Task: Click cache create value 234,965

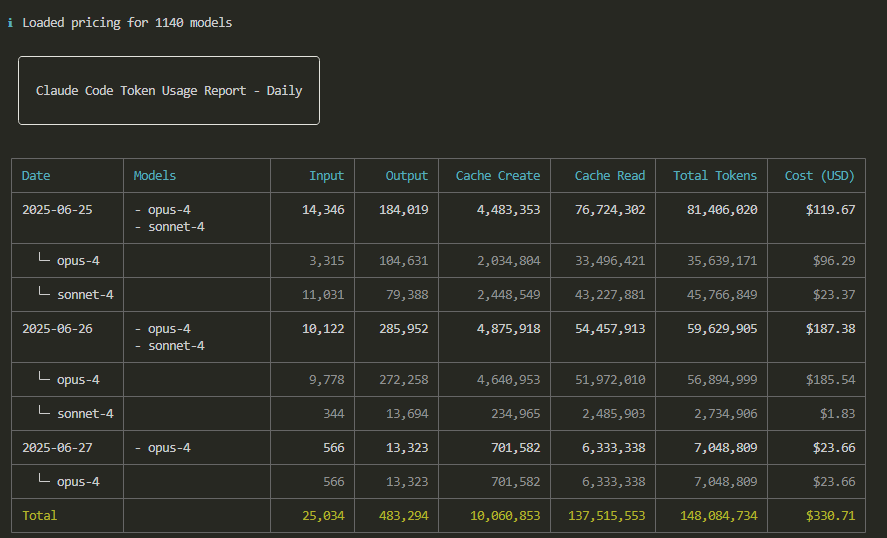Action: tap(515, 414)
